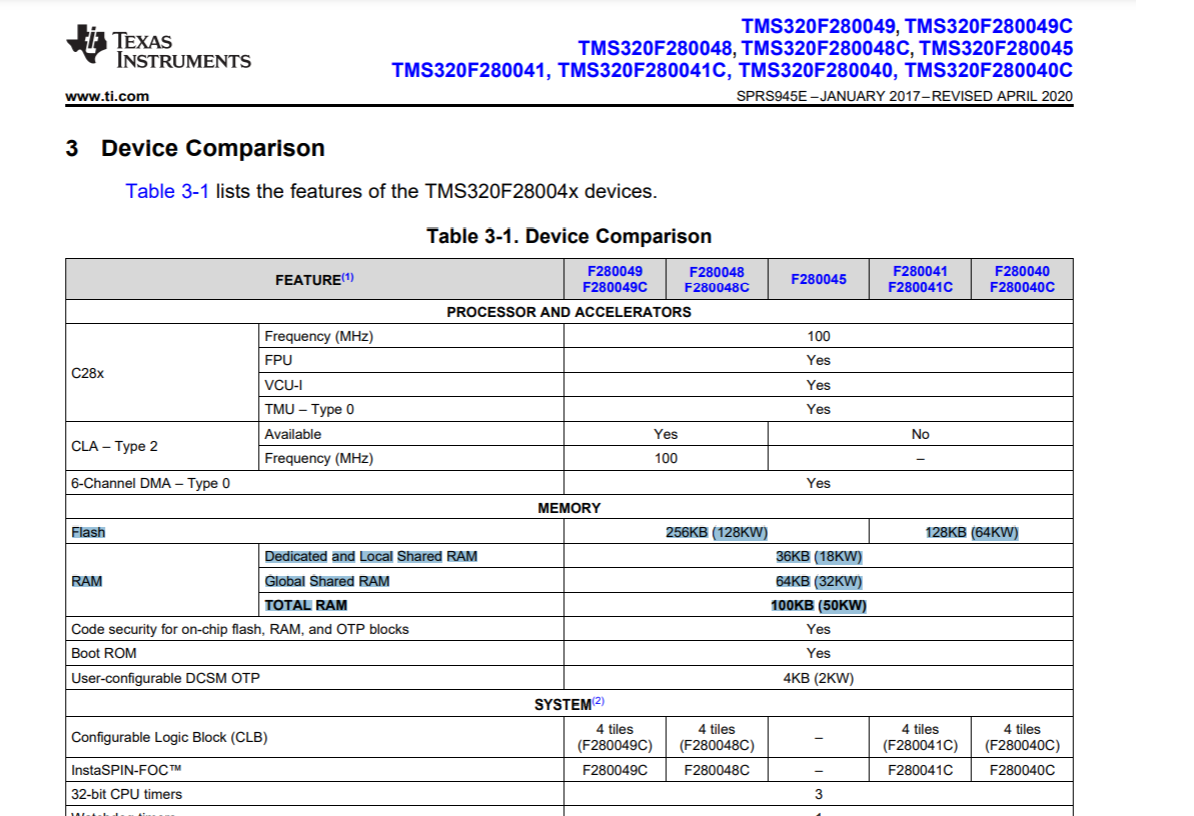Follow the Table 3-1 cross-reference link
This screenshot has width=1194, height=816.
167,191
